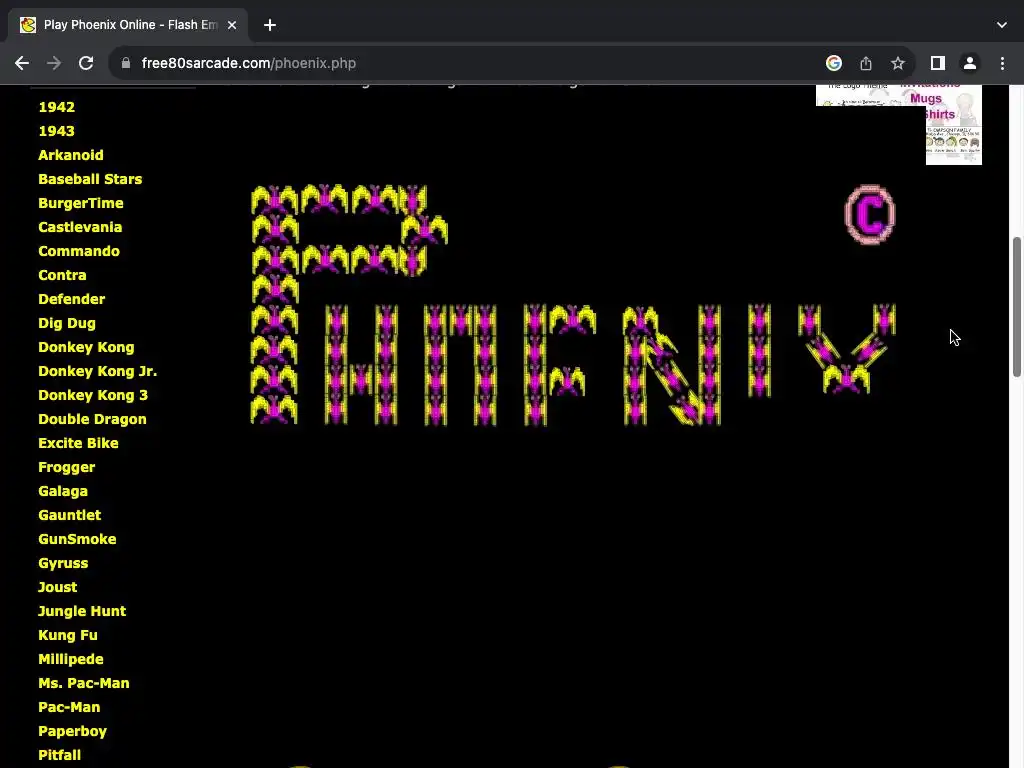The image size is (1024, 768).
Task: Open the Arkanoid game link
Action: [71, 155]
